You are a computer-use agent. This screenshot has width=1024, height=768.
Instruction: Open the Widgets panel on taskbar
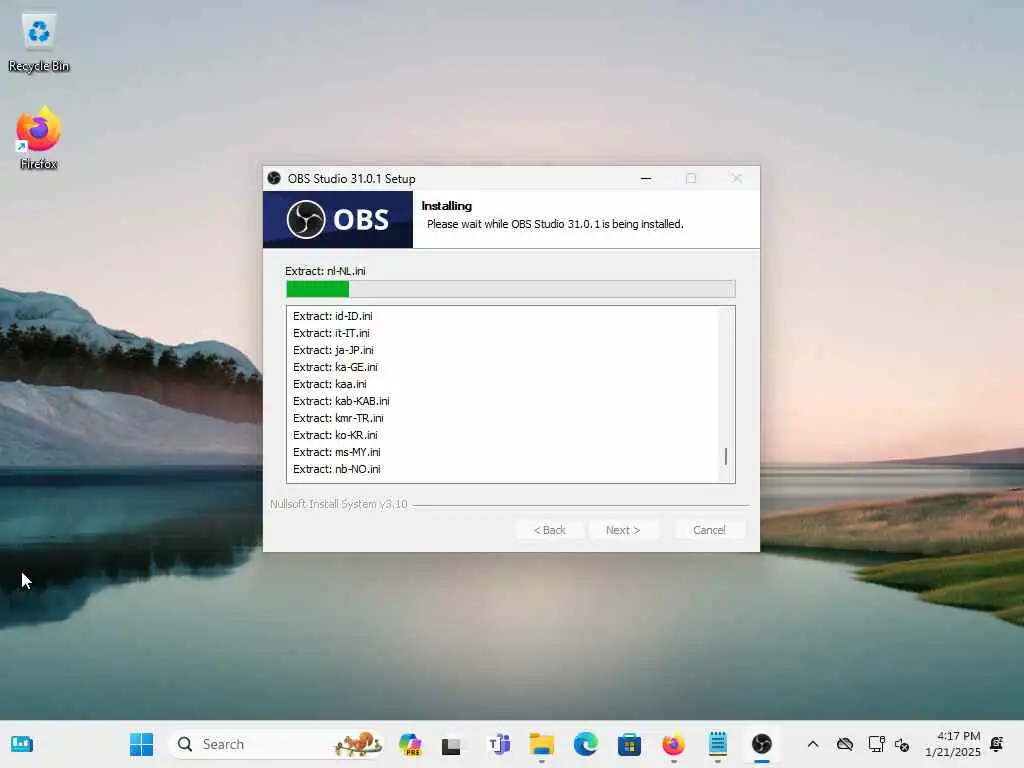tap(22, 744)
